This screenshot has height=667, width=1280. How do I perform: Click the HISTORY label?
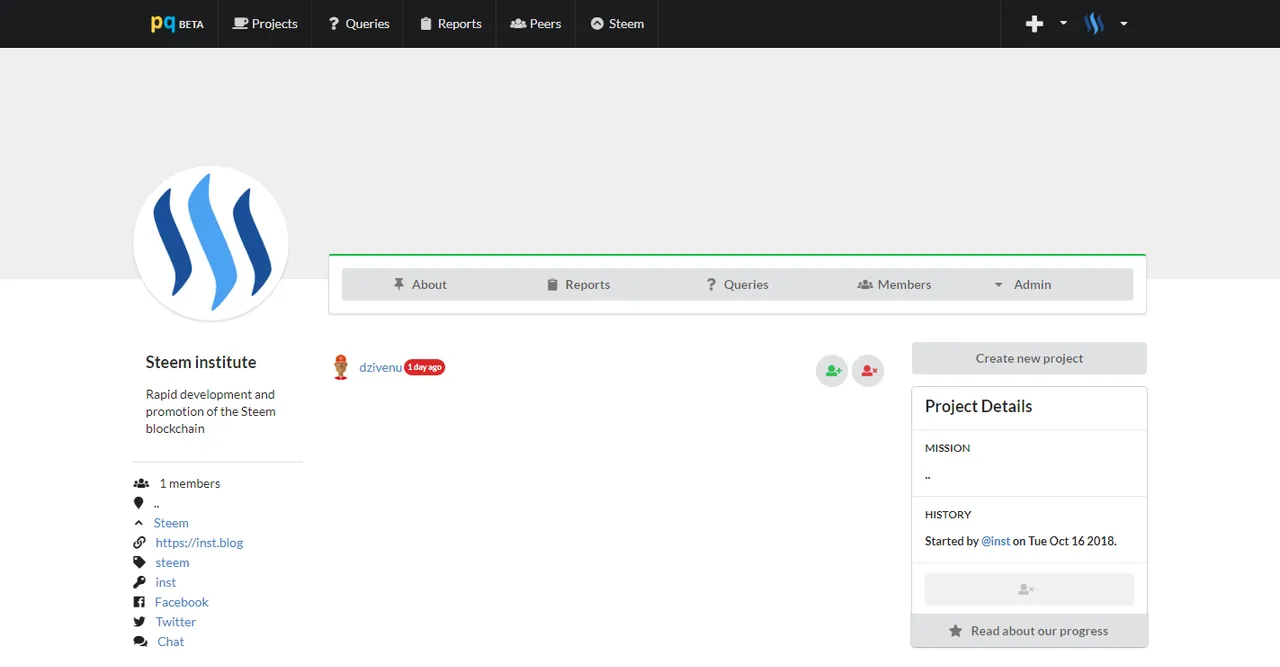tap(948, 514)
